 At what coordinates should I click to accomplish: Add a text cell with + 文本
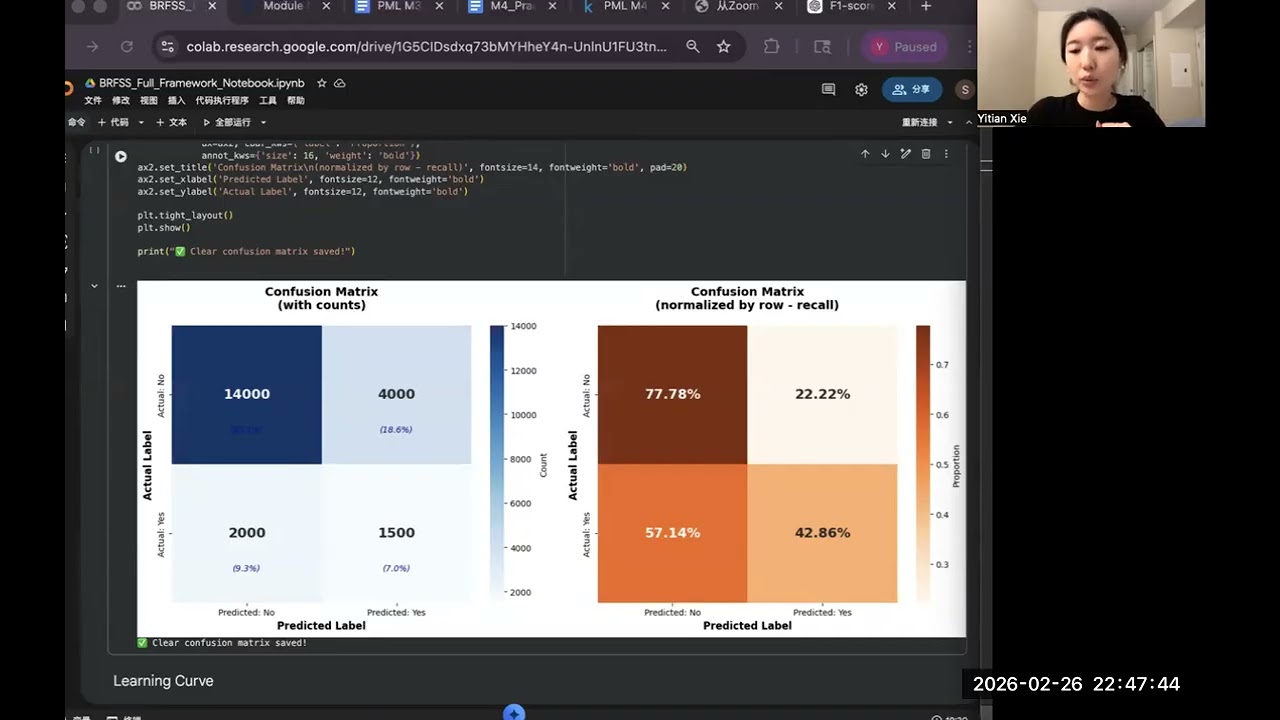tap(171, 122)
